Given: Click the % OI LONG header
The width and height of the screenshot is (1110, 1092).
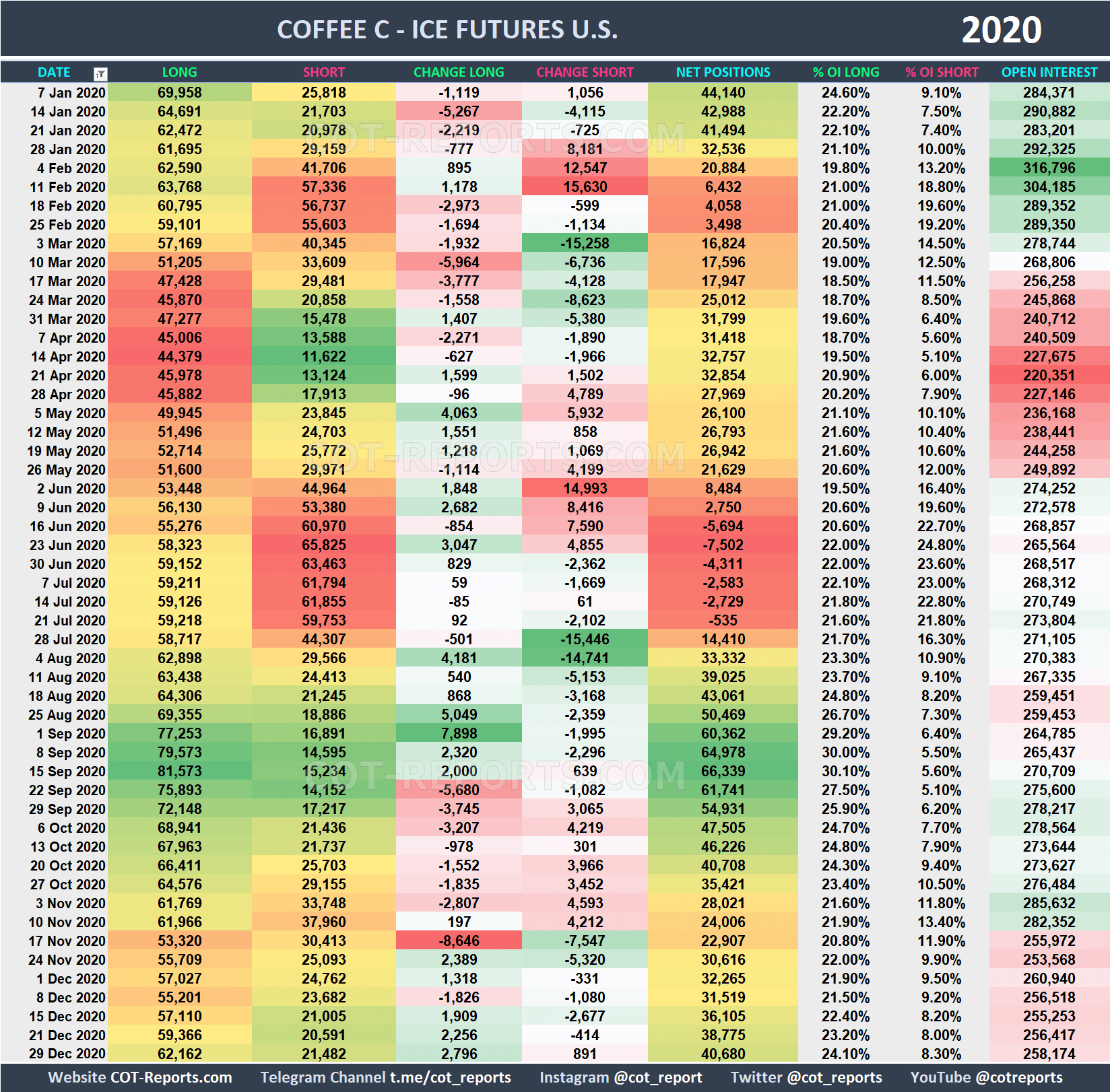Looking at the screenshot, I should [846, 72].
